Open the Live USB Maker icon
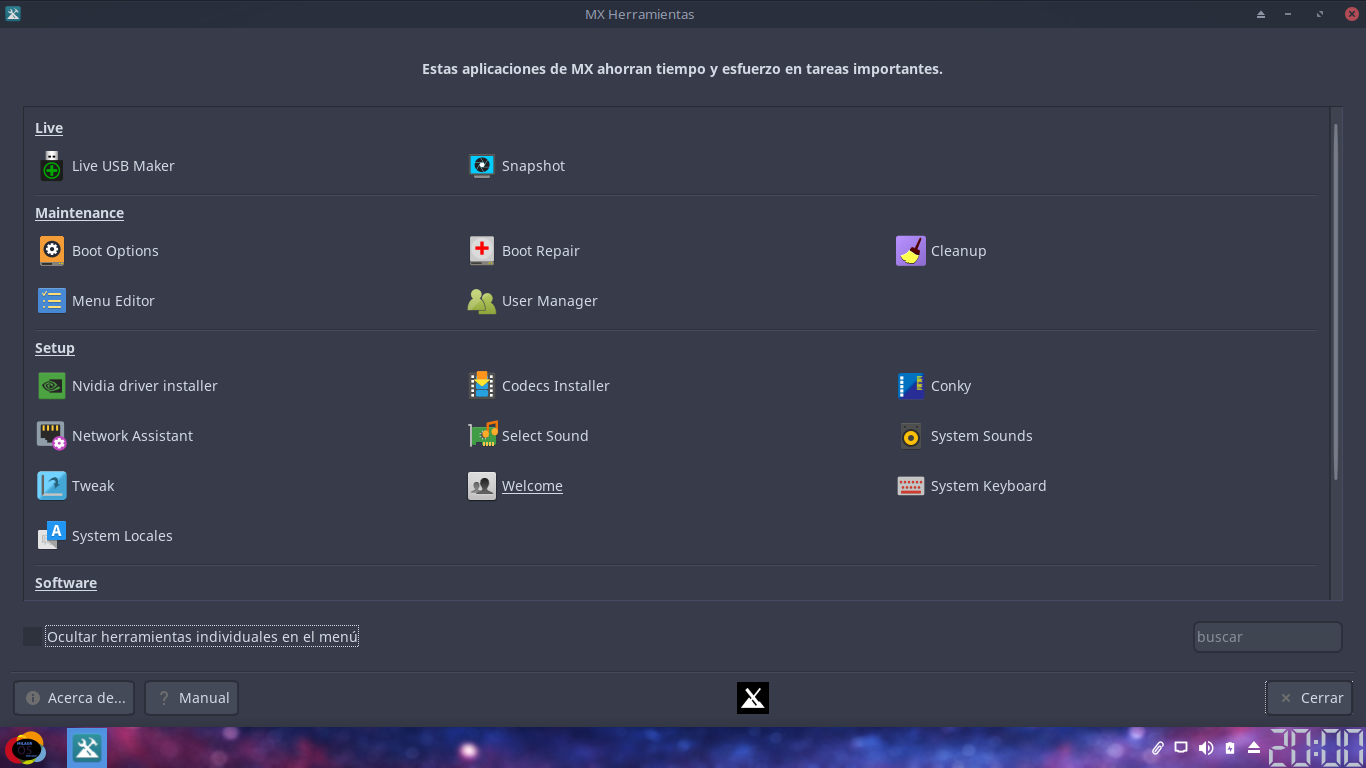Screen dimensions: 1366x768 [52, 166]
